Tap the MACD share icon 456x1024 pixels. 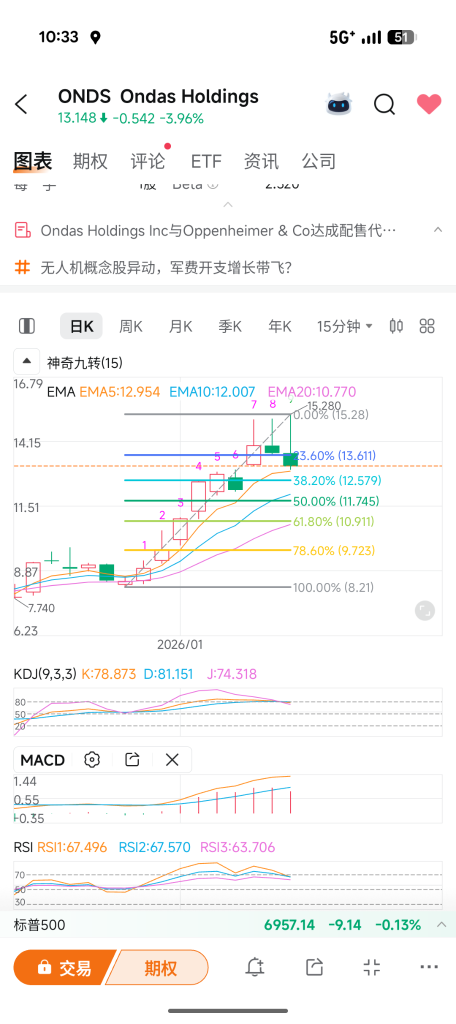coord(132,760)
